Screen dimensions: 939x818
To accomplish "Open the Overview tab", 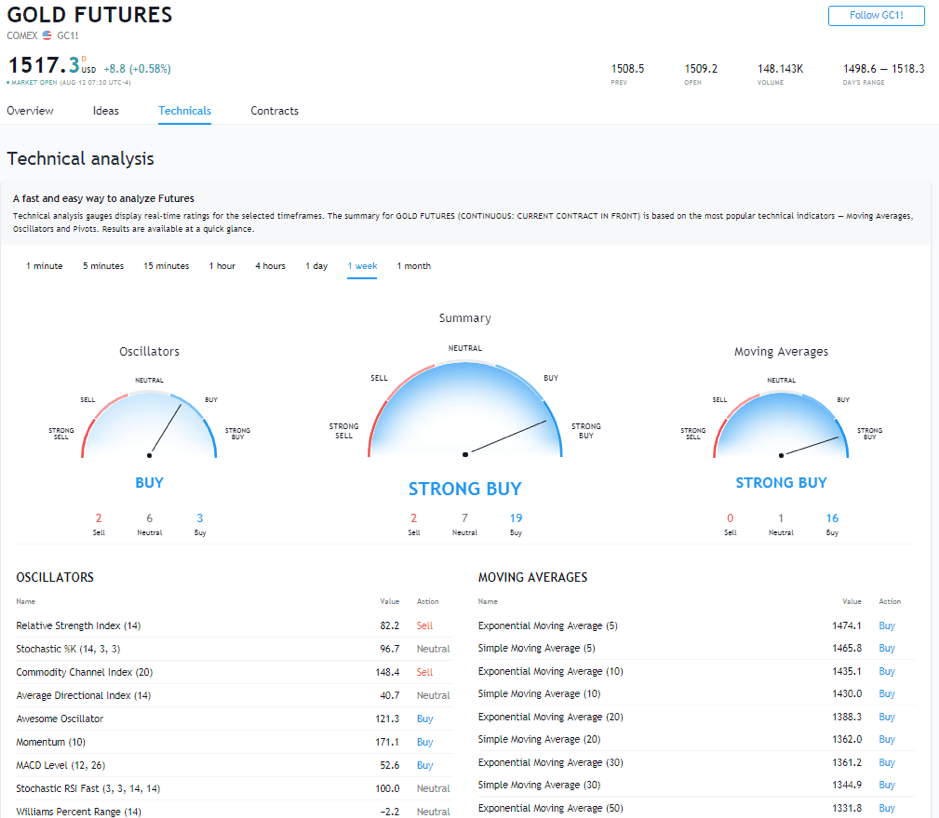I will [x=30, y=111].
